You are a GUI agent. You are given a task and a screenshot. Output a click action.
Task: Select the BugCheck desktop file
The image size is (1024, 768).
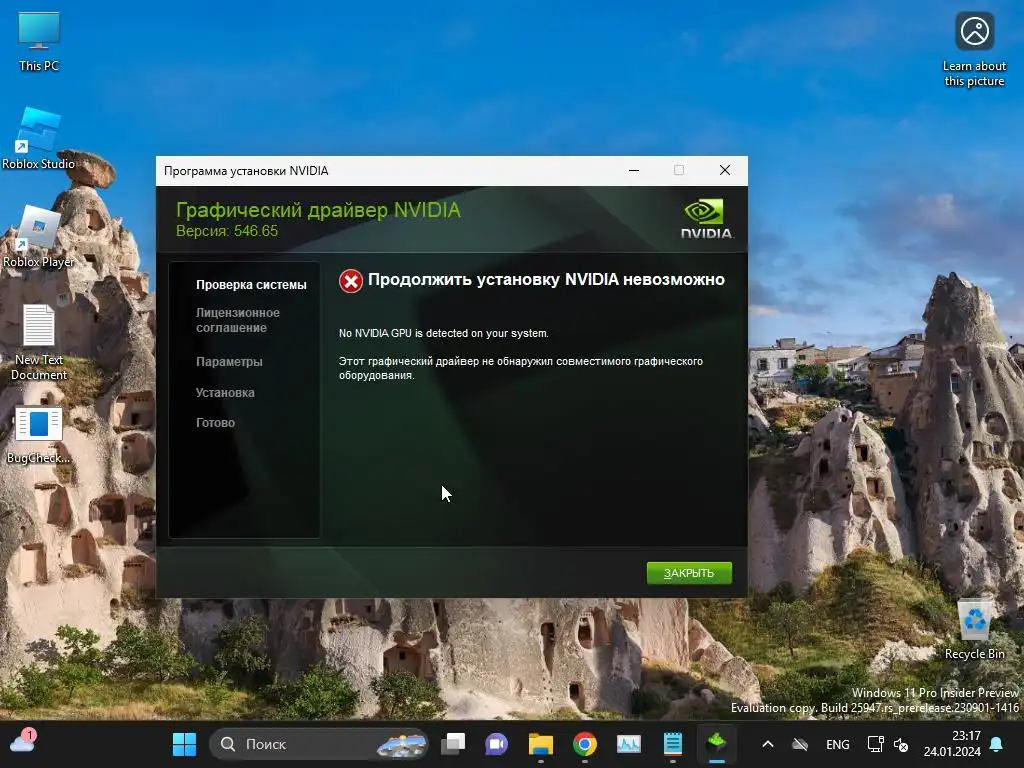click(39, 435)
